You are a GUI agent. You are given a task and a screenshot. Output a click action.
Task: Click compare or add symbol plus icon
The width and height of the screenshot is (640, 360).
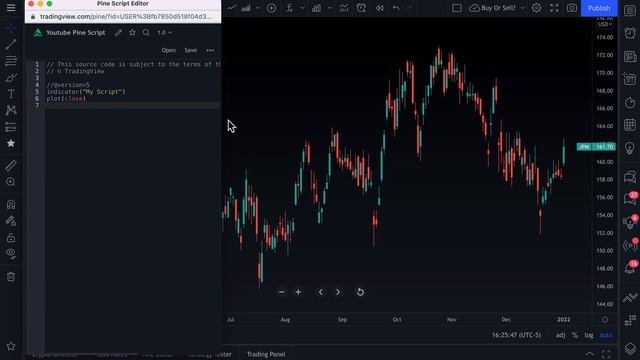(x=271, y=8)
